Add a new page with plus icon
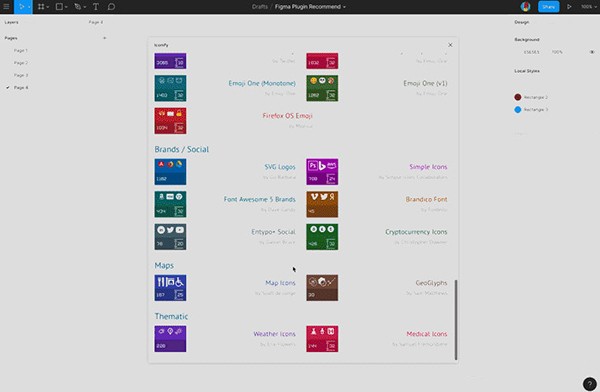Screen dimensions: 600x392 click(x=104, y=38)
